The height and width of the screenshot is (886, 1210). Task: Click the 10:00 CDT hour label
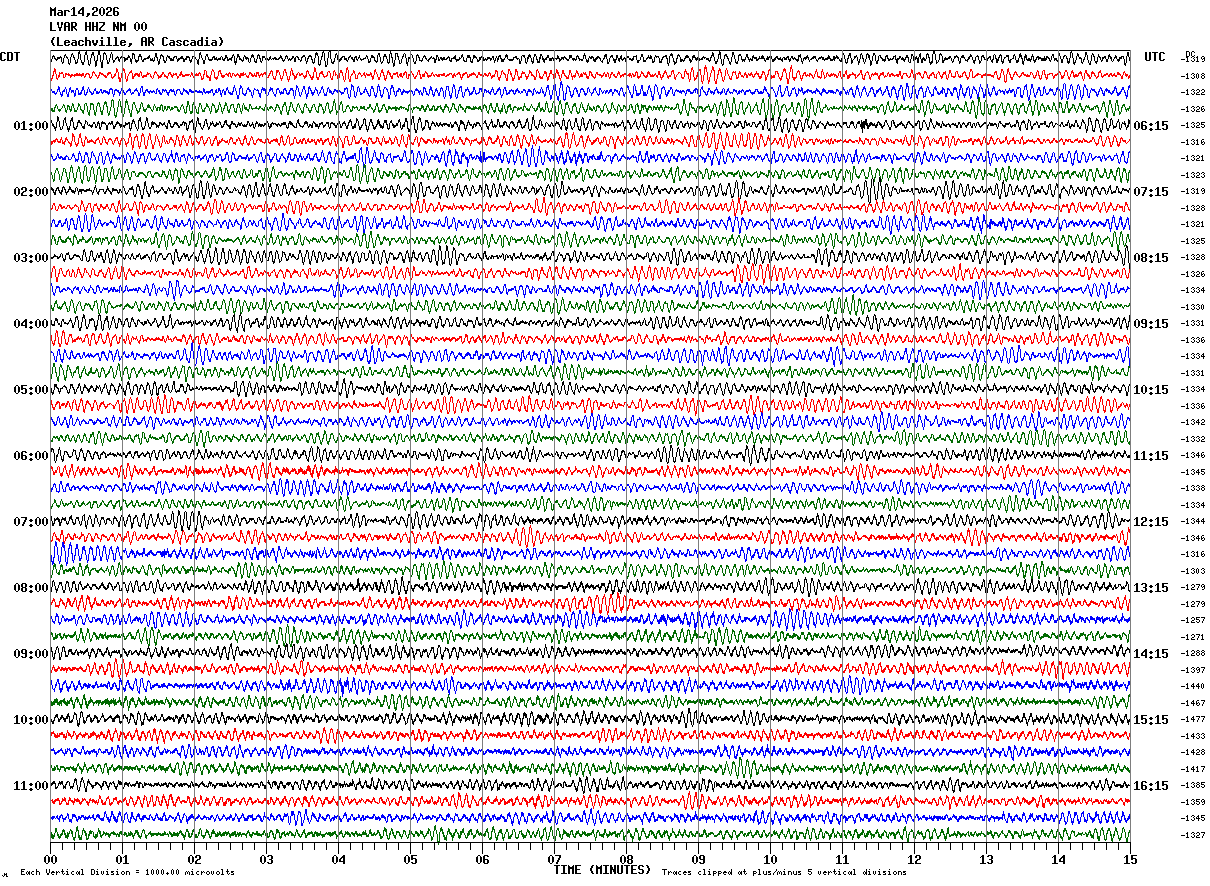[31, 720]
